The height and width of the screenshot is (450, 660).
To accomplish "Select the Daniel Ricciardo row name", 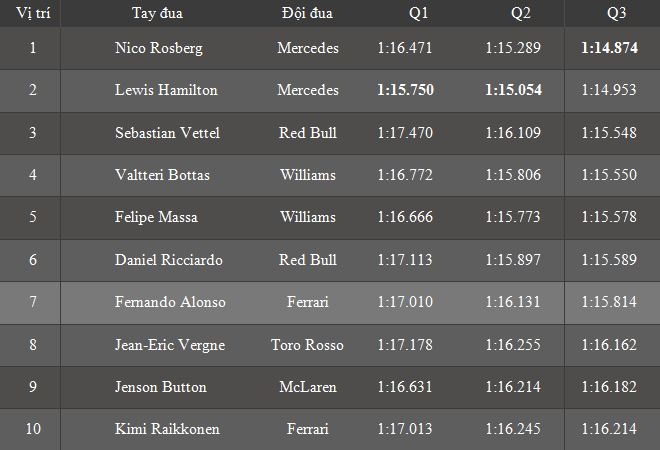I will [168, 260].
